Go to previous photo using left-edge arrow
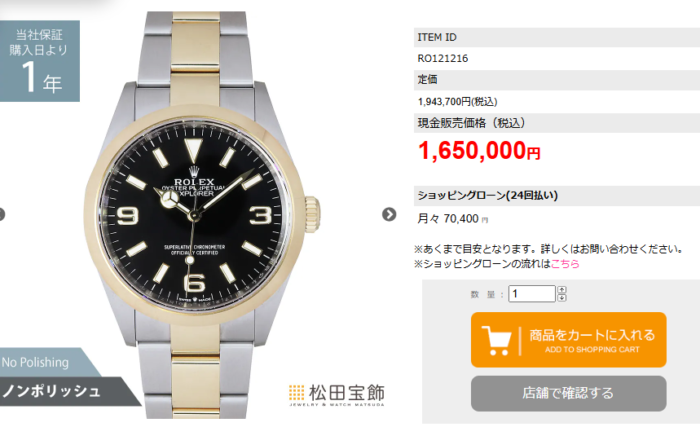This screenshot has height=427, width=700. click(x=2, y=214)
